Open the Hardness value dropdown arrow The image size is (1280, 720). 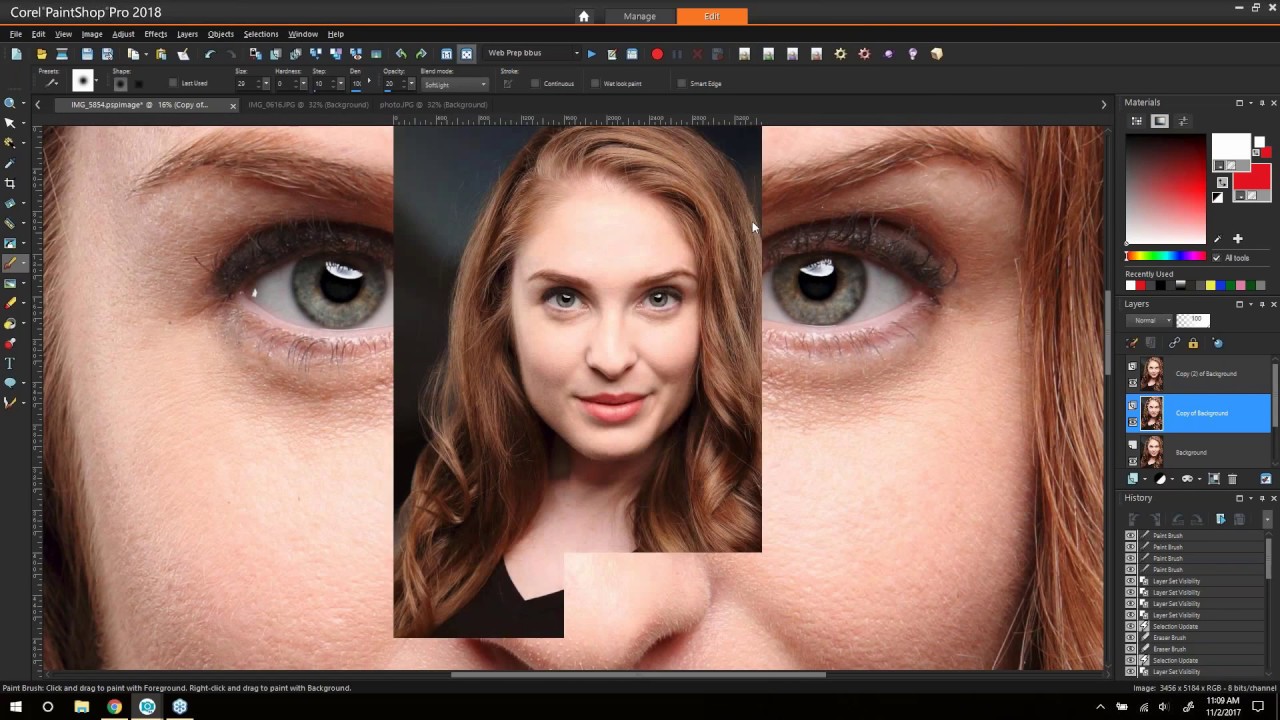(x=304, y=84)
